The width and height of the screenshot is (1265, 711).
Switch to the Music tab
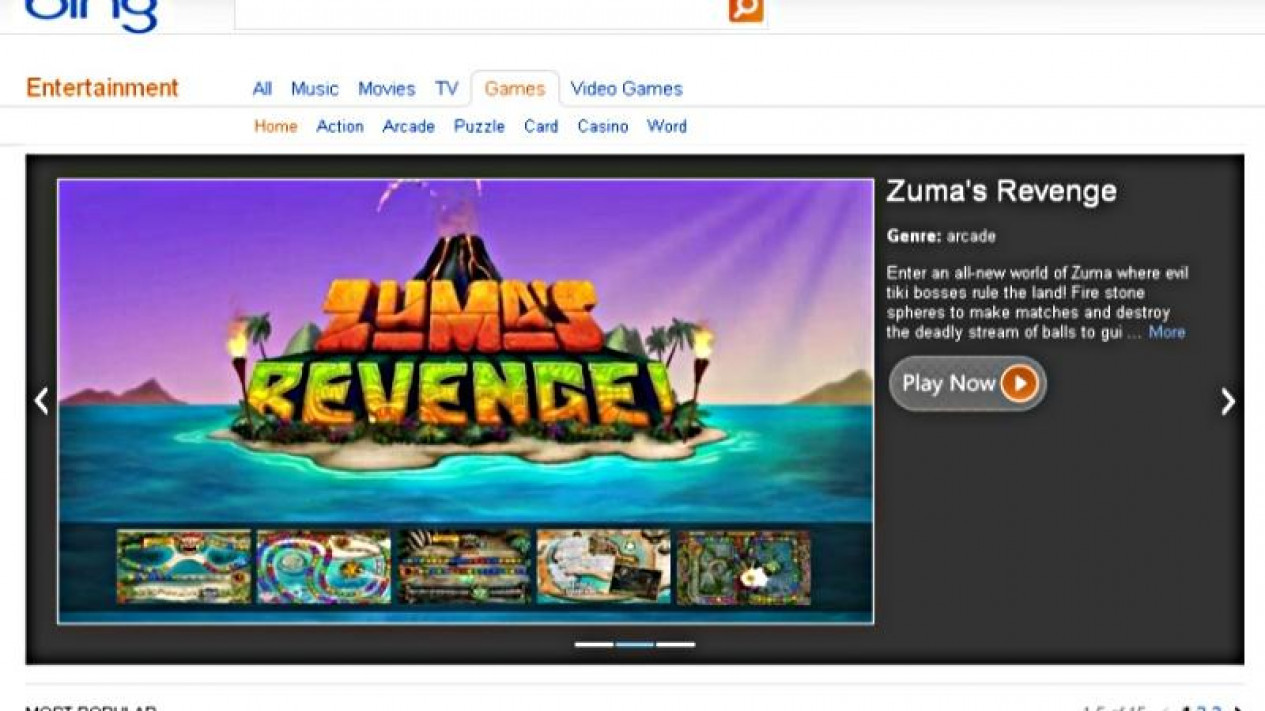(x=315, y=88)
